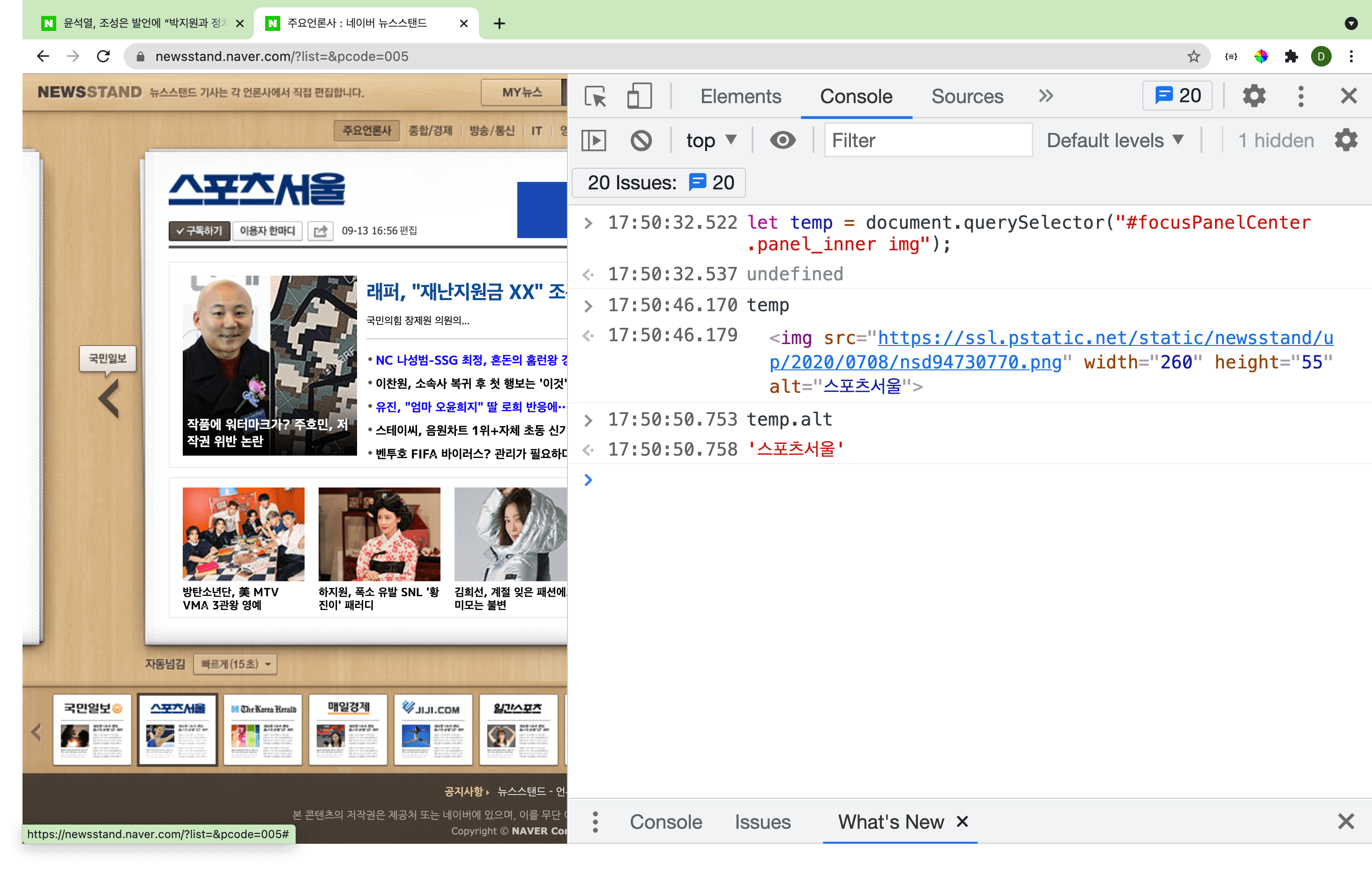Screen dimensions: 1372x870
Task: Open the 래퍼 재난지원금 headline link
Action: [x=466, y=292]
